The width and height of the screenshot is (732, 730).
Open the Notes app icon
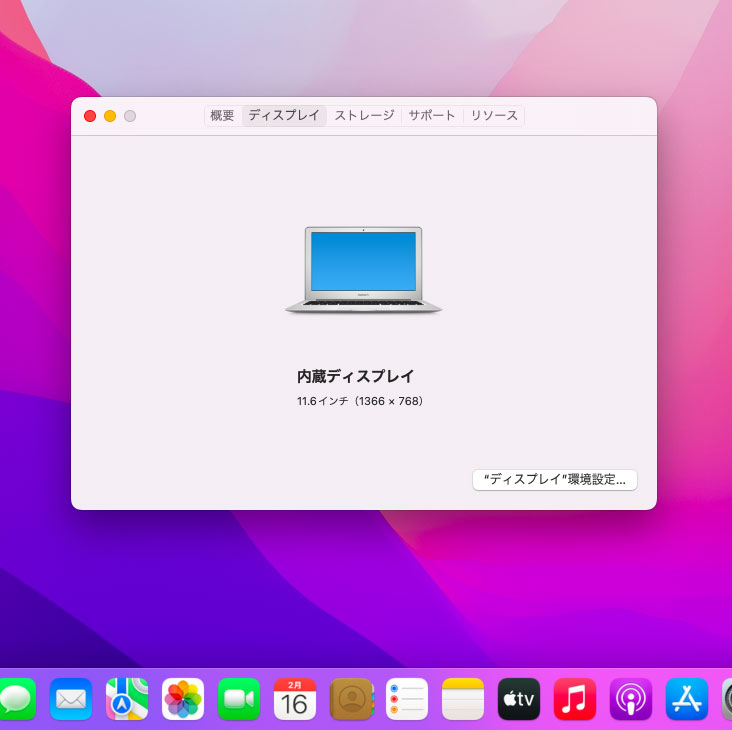(x=463, y=699)
